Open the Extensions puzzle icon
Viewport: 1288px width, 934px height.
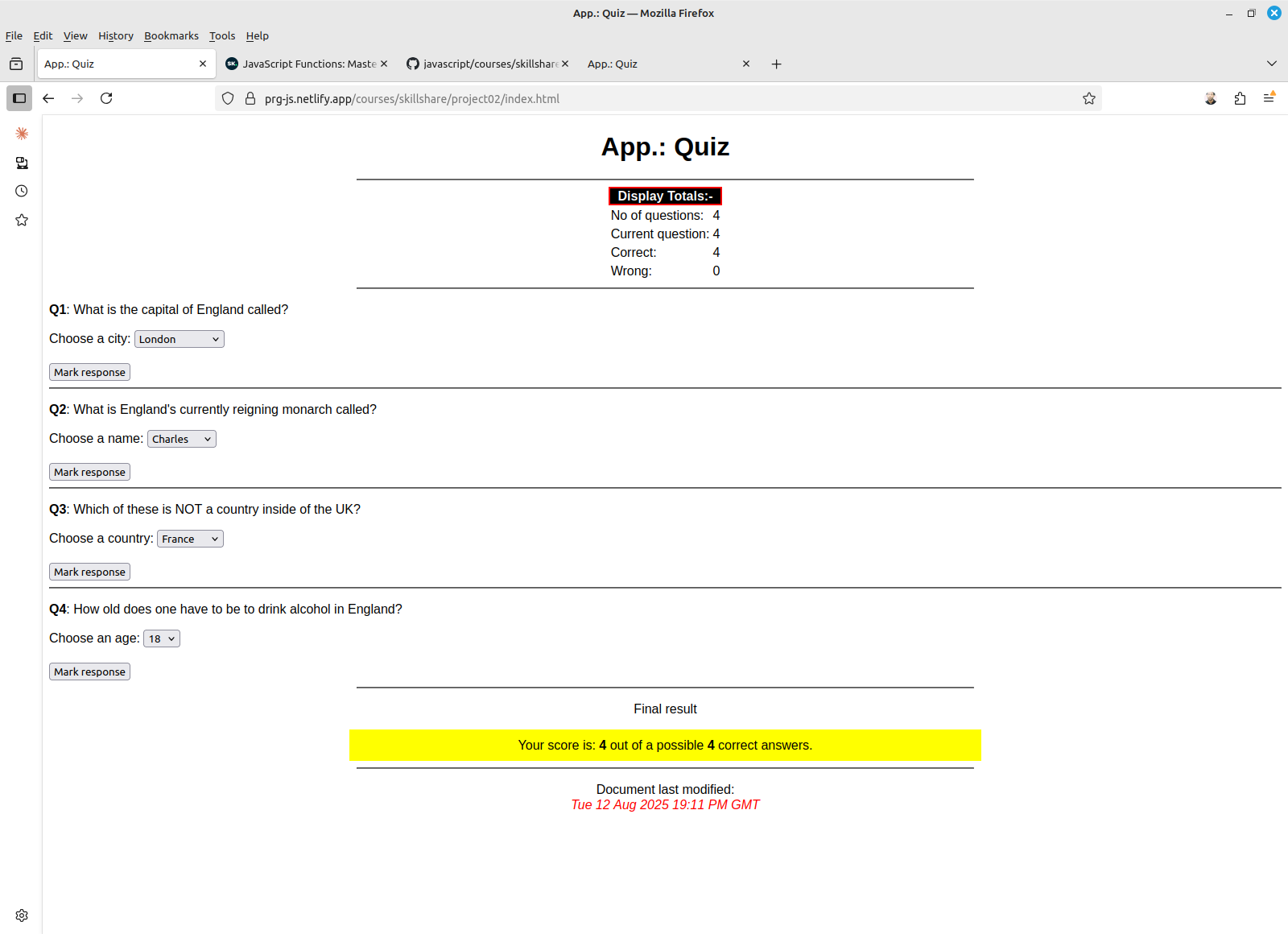click(x=1240, y=98)
